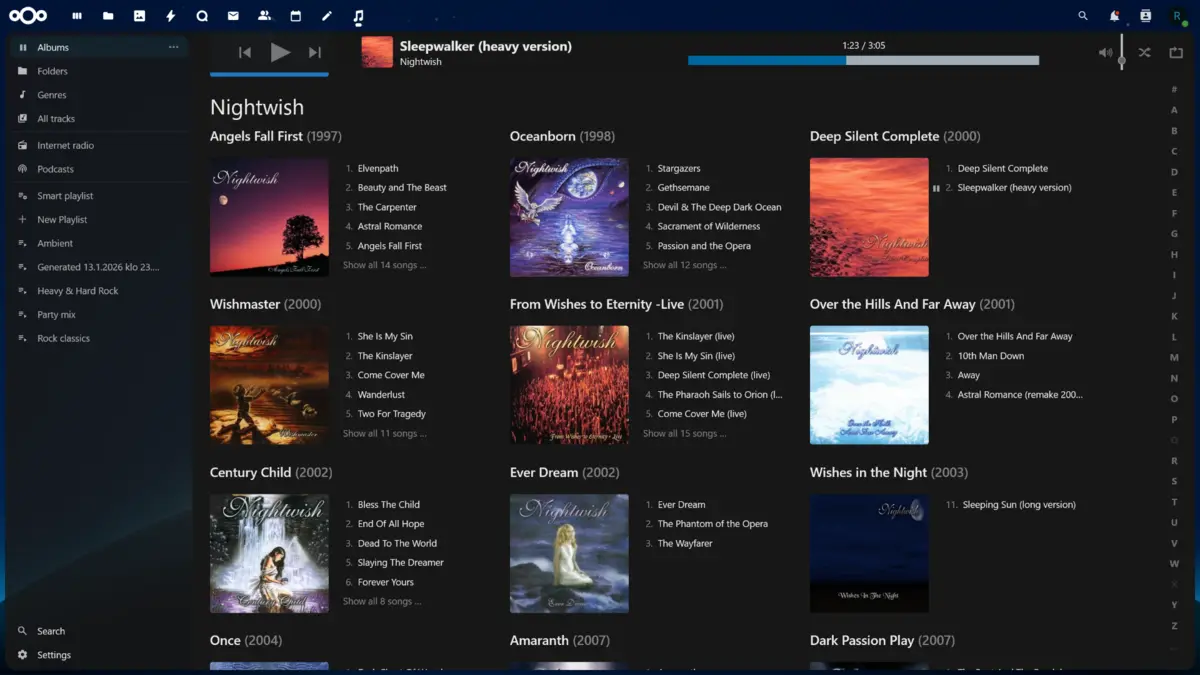This screenshot has height=675, width=1200.
Task: Adjust the vertical volume slider
Action: click(x=1122, y=51)
